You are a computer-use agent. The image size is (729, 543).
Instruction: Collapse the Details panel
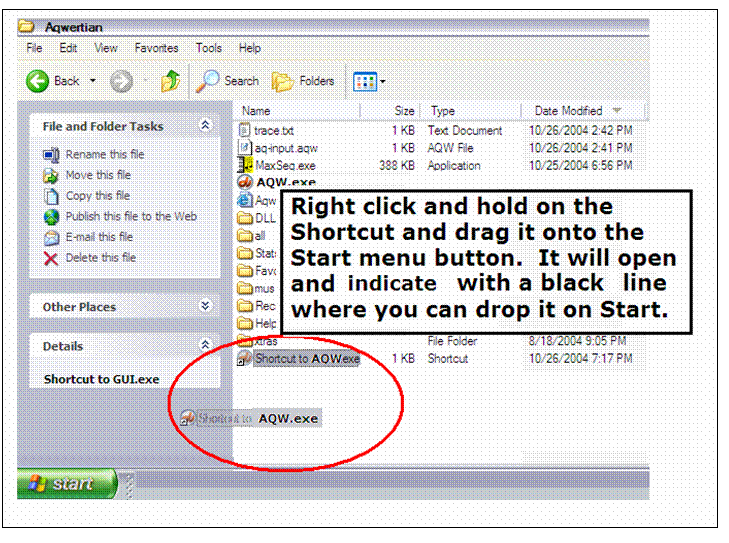(205, 346)
